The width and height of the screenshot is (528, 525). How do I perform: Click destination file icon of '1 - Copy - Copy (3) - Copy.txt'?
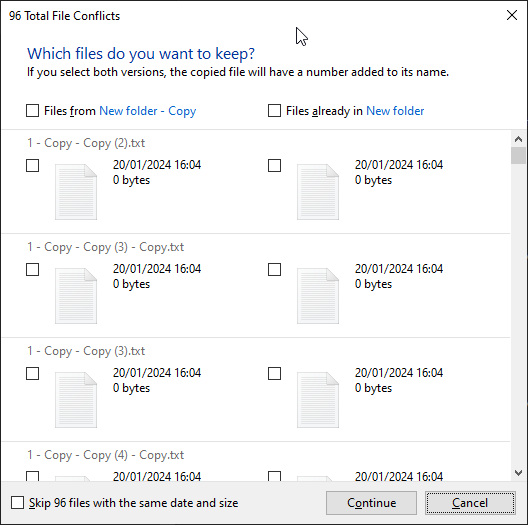(318, 296)
